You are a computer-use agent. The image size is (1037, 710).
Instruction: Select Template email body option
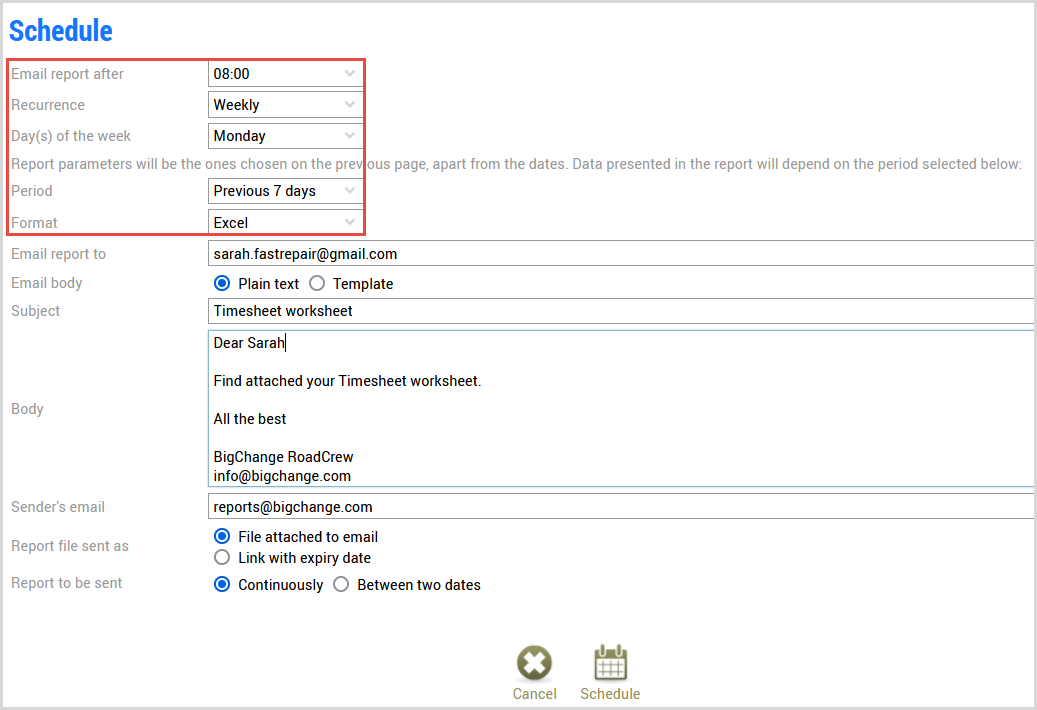tap(317, 284)
